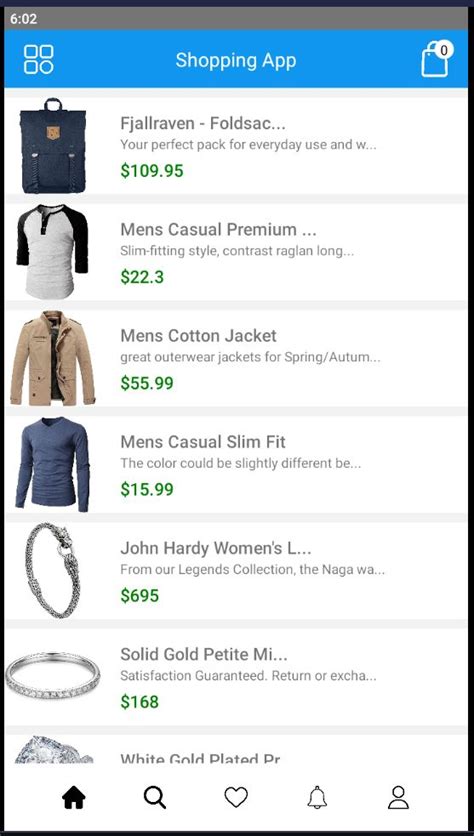Tap the $695 price of John Hardy
Viewport: 474px width, 836px height.
click(140, 596)
